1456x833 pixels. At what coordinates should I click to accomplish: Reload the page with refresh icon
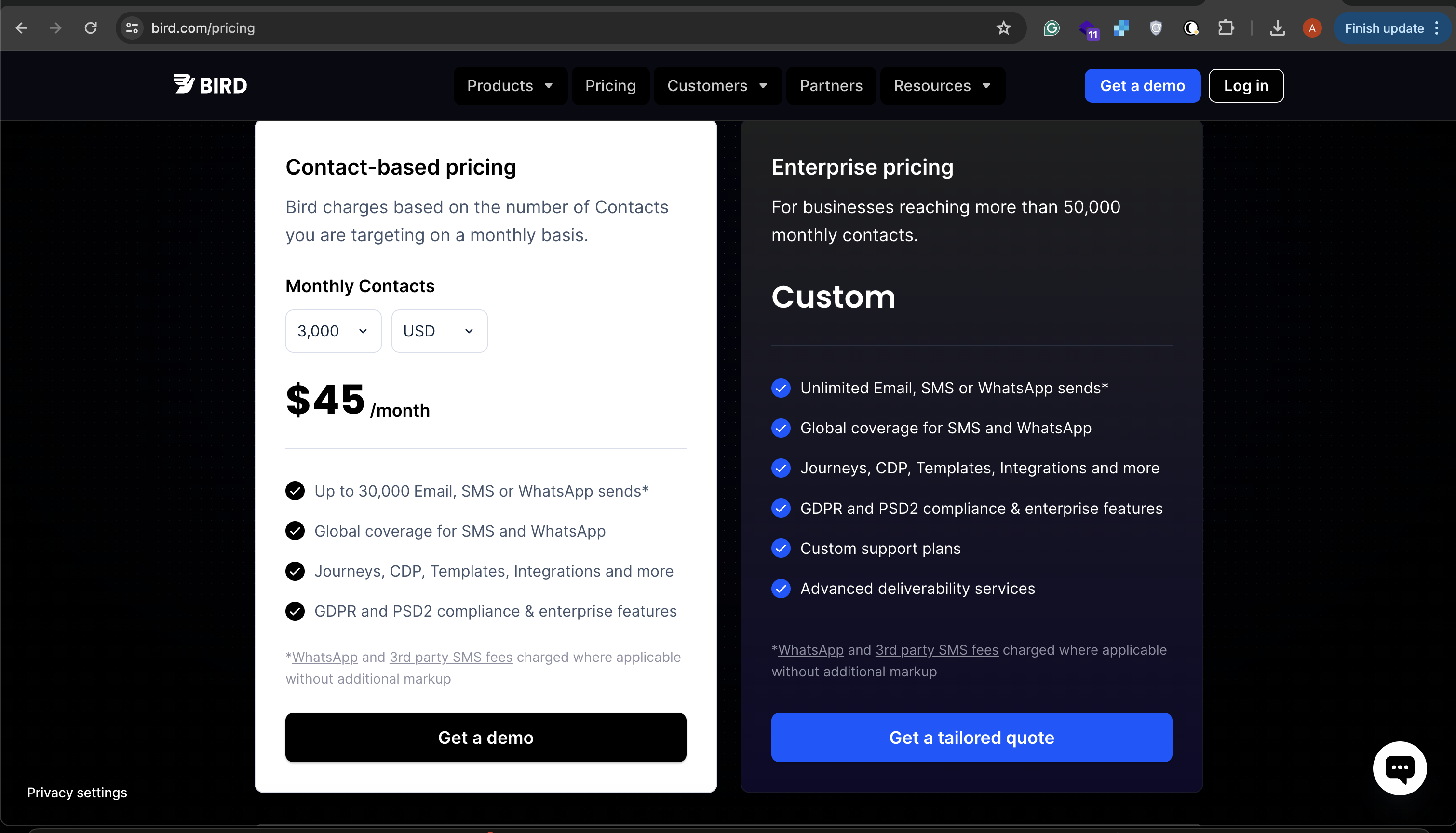click(90, 28)
